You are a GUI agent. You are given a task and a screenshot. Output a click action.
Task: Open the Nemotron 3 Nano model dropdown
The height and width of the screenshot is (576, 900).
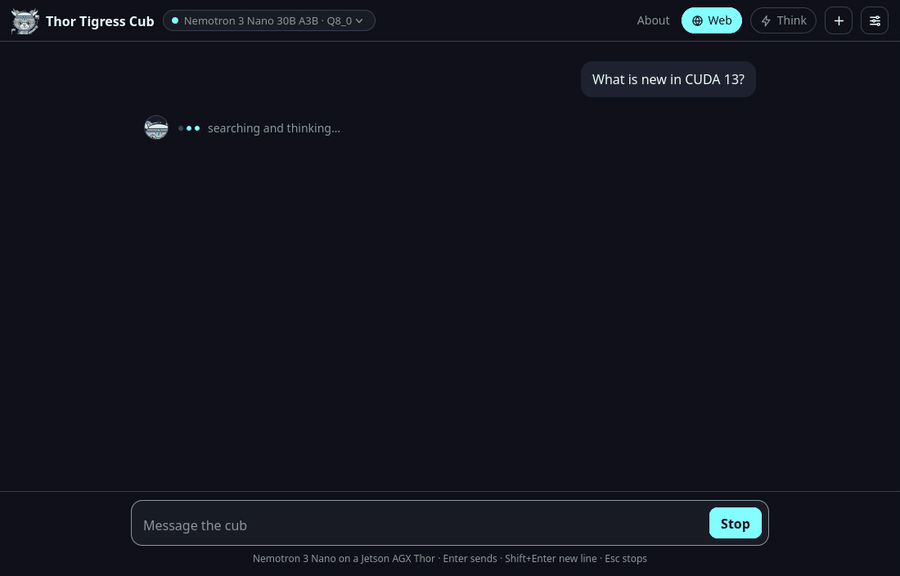[269, 21]
